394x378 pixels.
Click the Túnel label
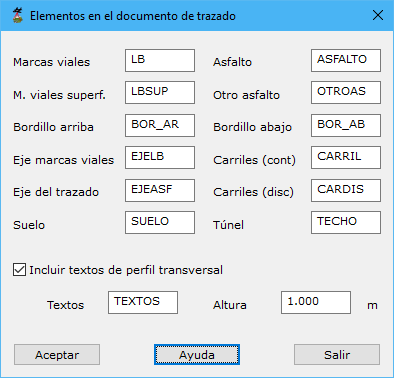[x=228, y=225]
